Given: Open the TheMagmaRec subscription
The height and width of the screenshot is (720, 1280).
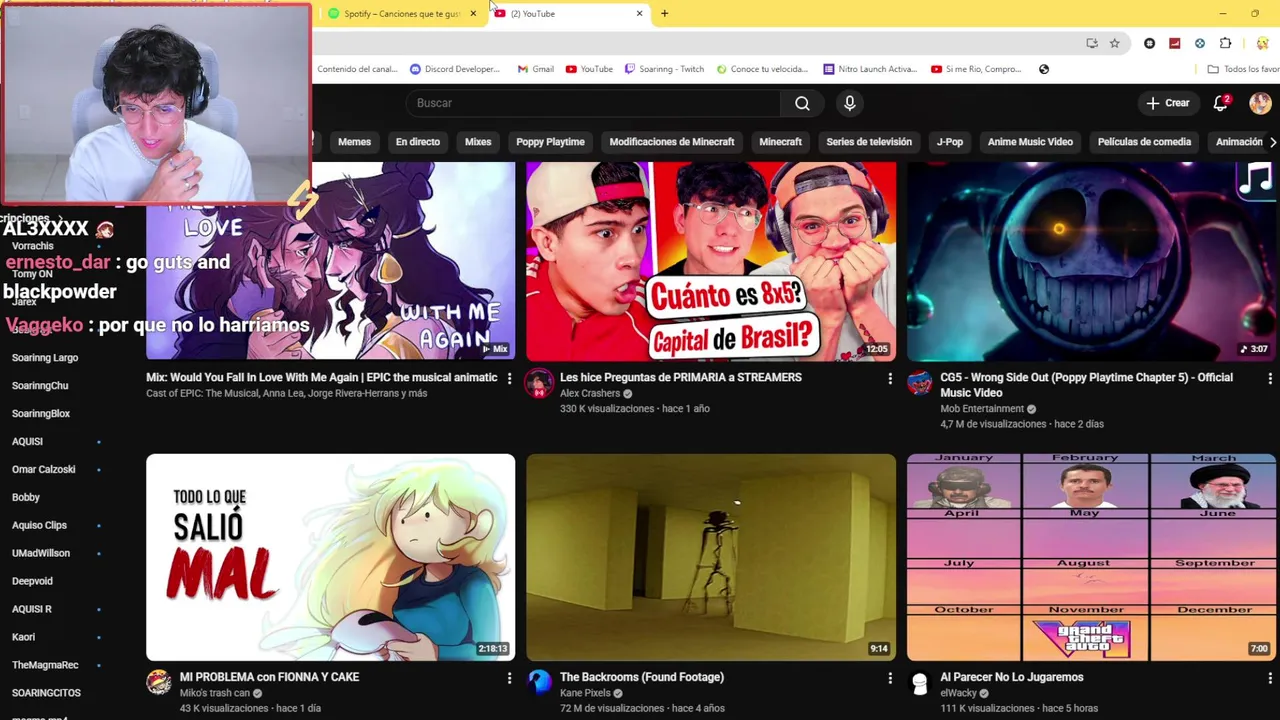Looking at the screenshot, I should point(45,665).
